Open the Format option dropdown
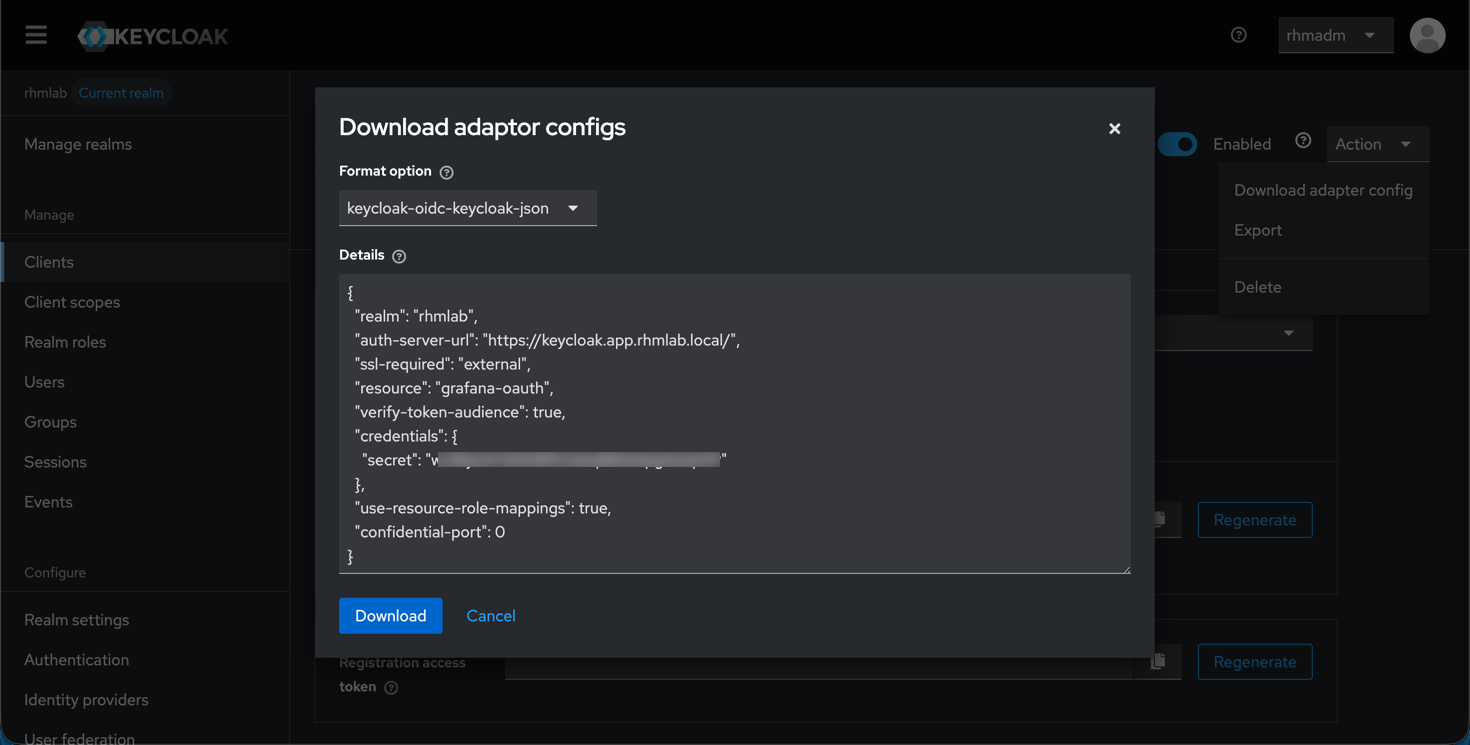 pos(467,208)
